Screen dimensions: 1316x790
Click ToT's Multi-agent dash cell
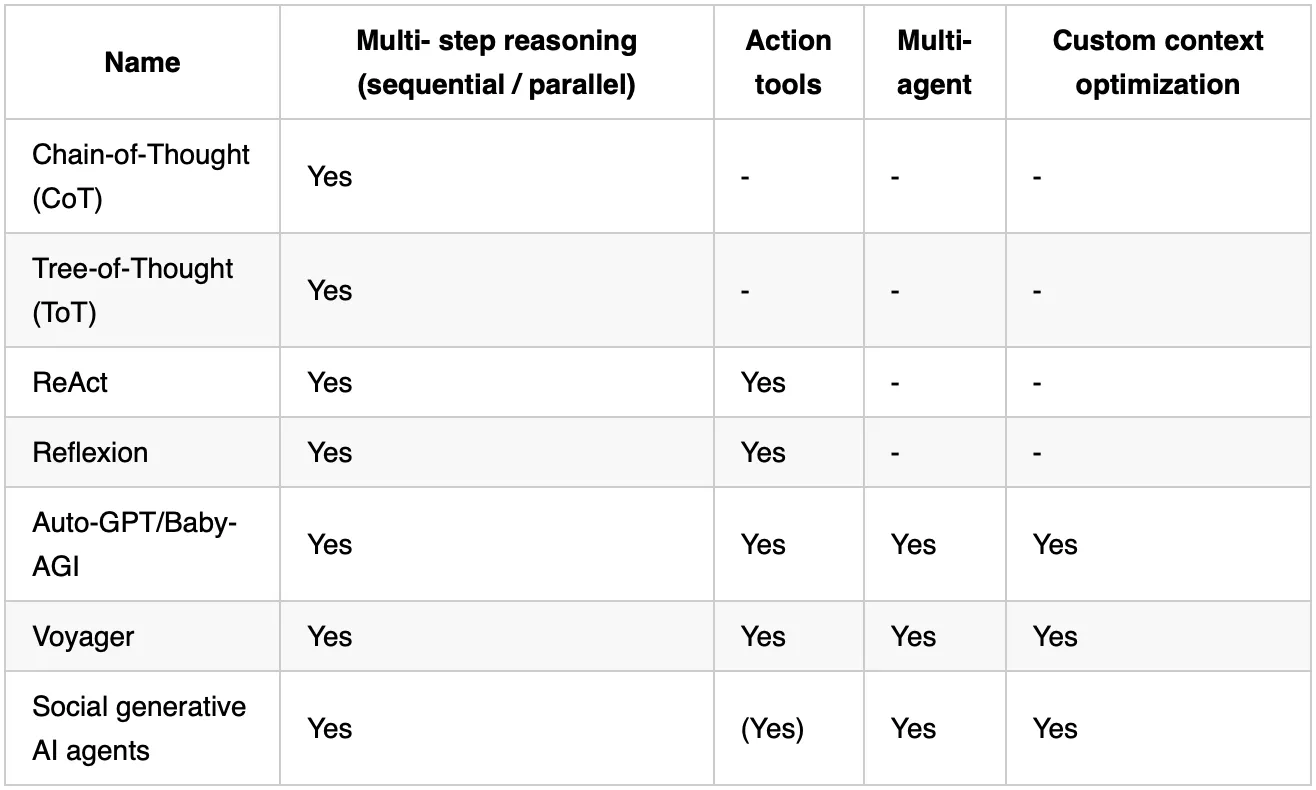coord(896,291)
